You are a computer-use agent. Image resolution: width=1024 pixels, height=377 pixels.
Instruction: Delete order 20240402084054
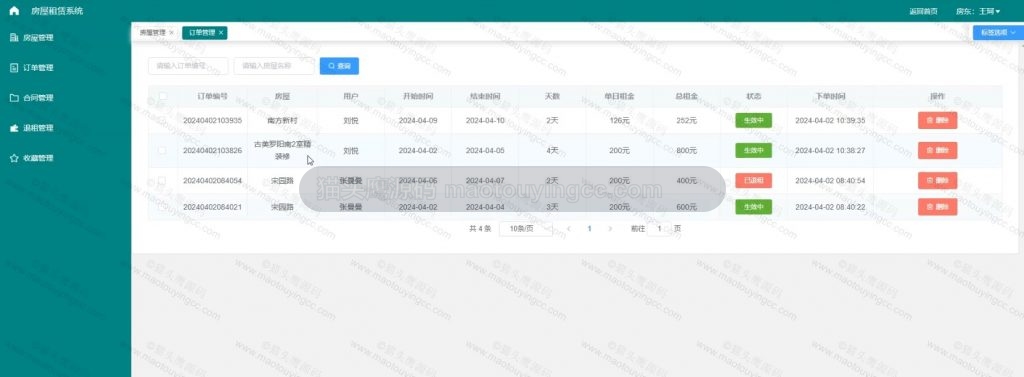click(x=937, y=180)
